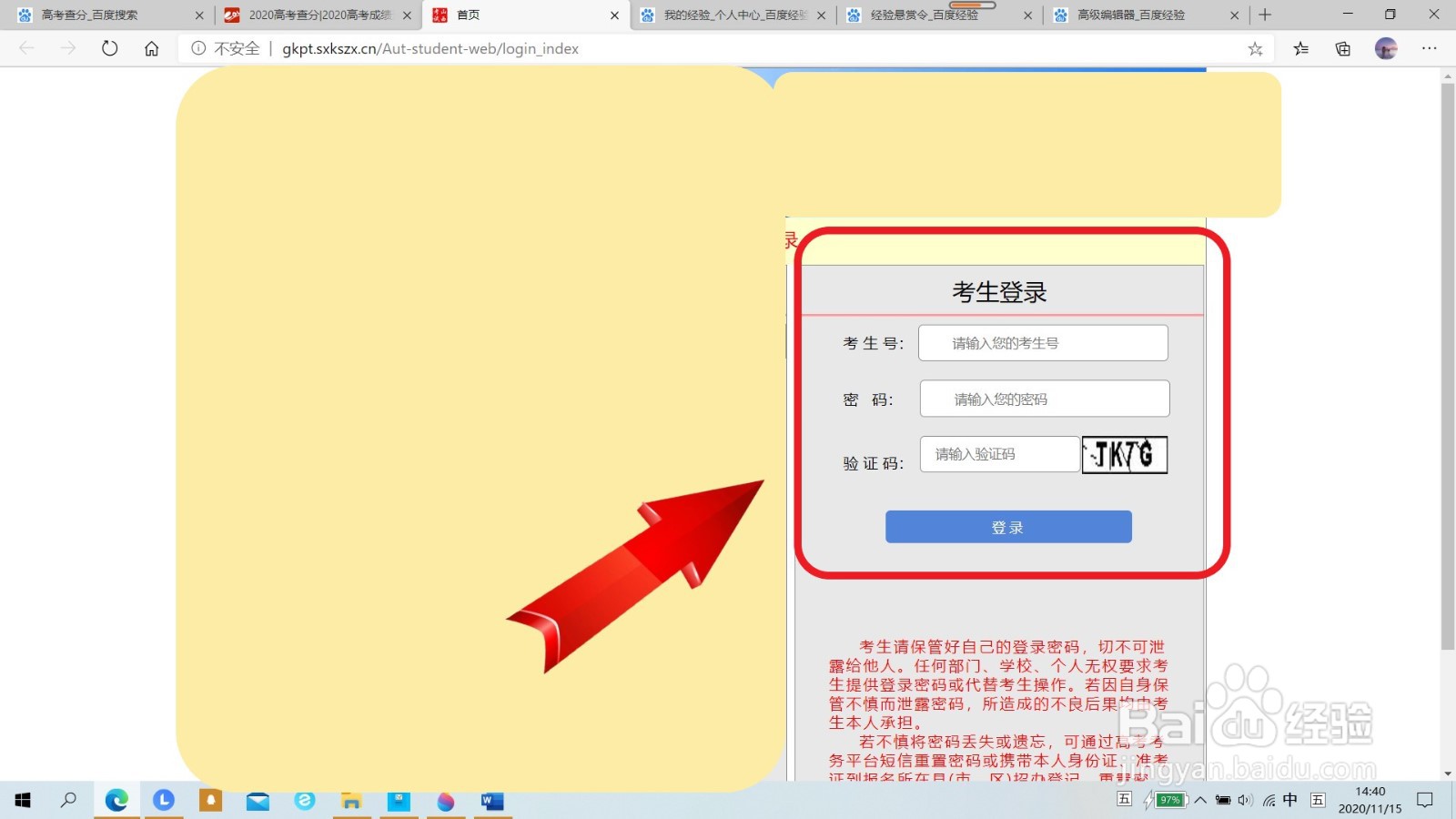
Task: Close the 高级编辑器 tab
Action: [1235, 15]
